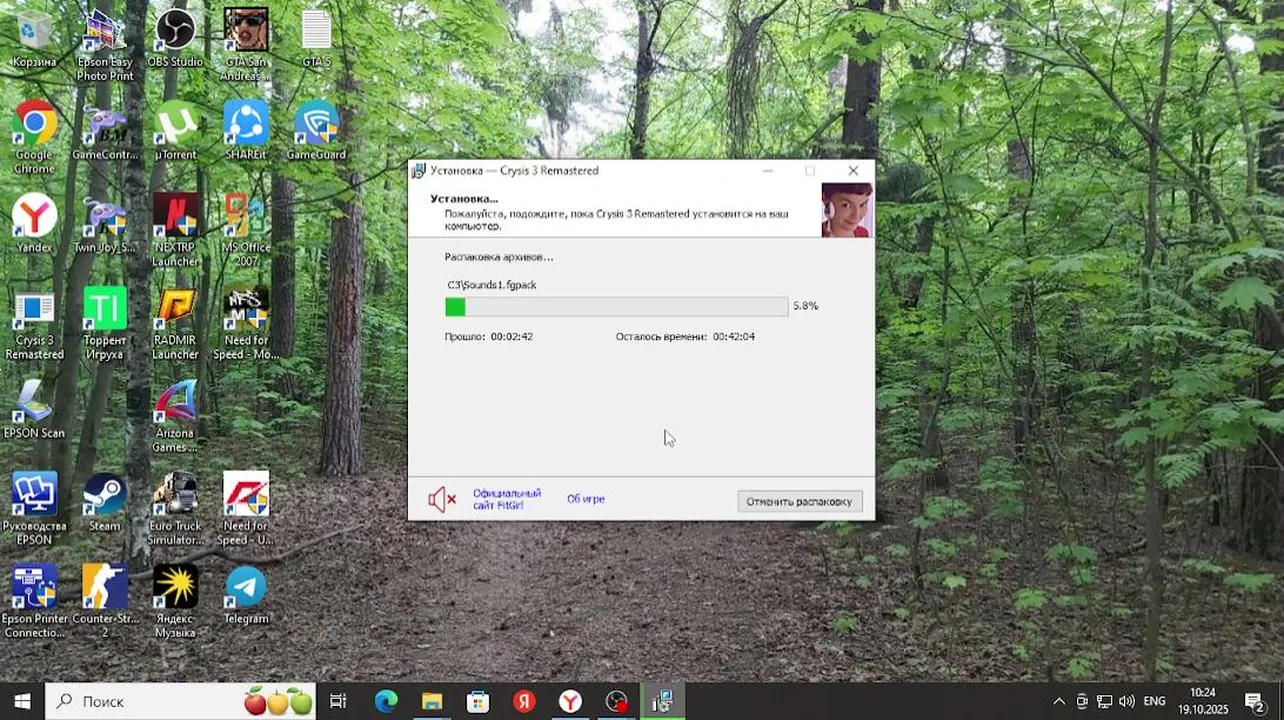Select Crysis 3 Remastered desktop icon

34,324
